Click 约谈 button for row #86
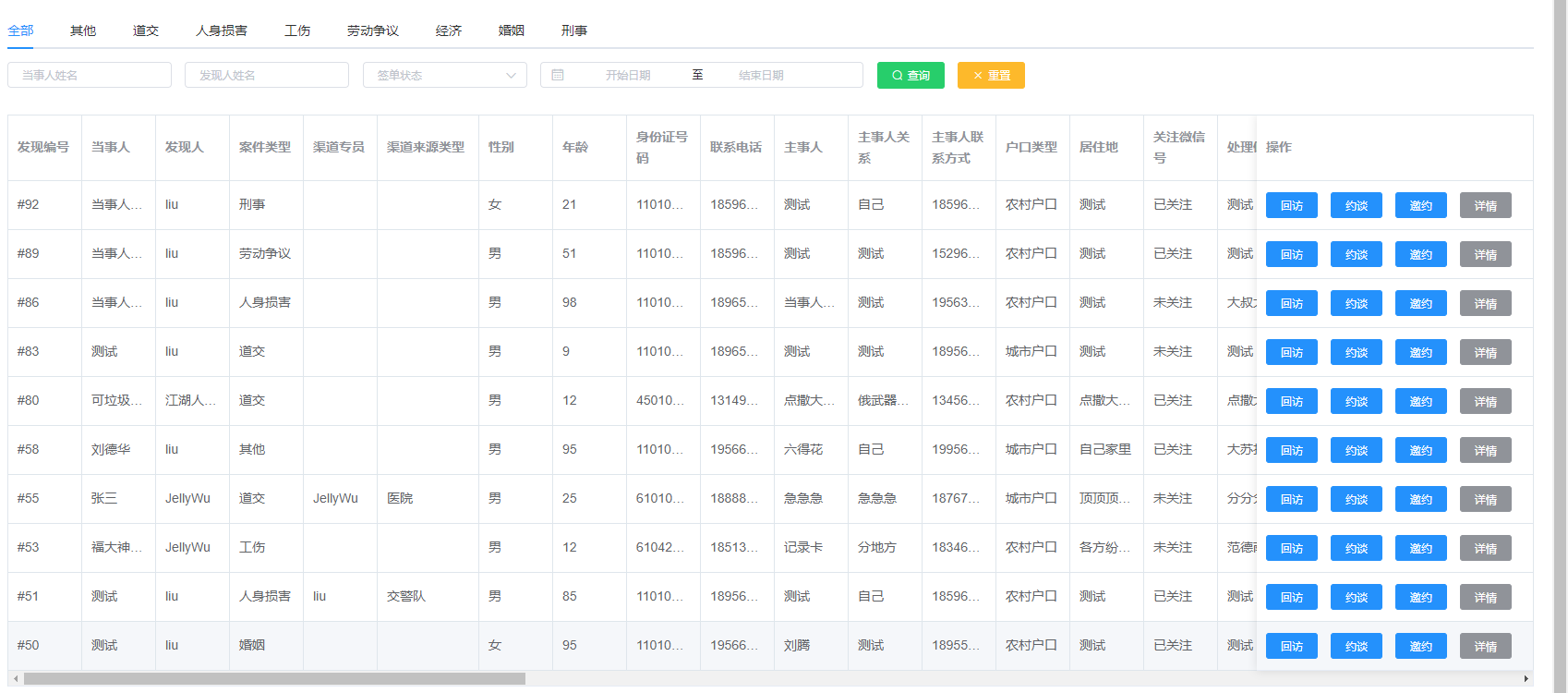Image resolution: width=1568 pixels, height=693 pixels. click(x=1357, y=303)
